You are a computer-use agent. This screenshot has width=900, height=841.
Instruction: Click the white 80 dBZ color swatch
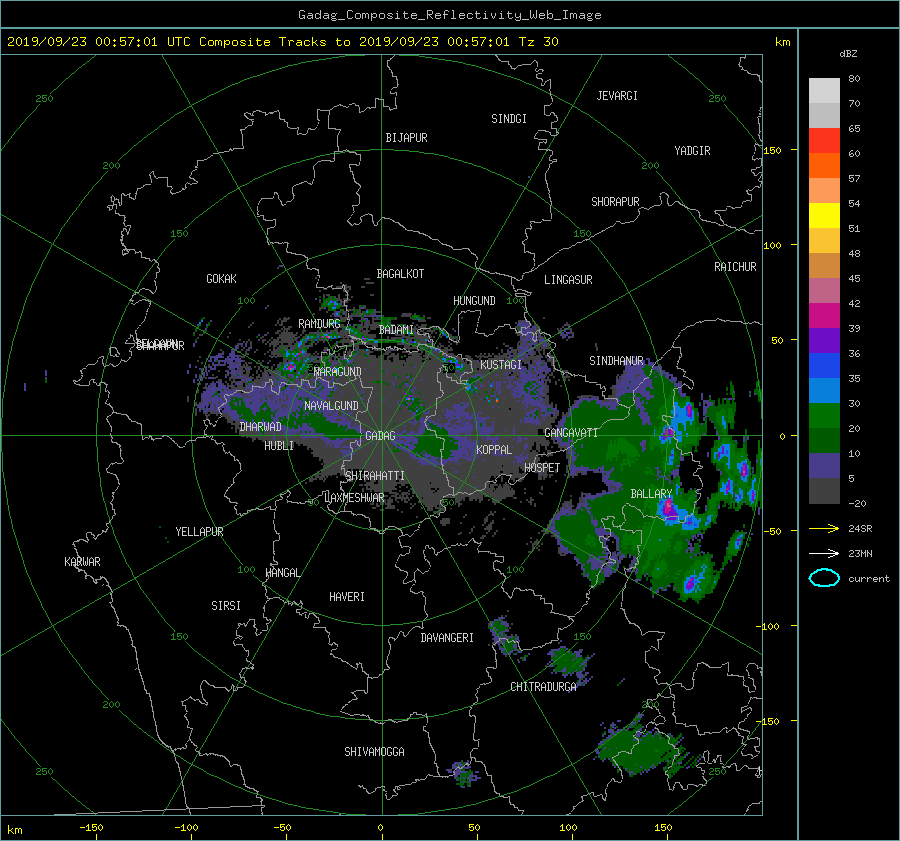(x=824, y=90)
